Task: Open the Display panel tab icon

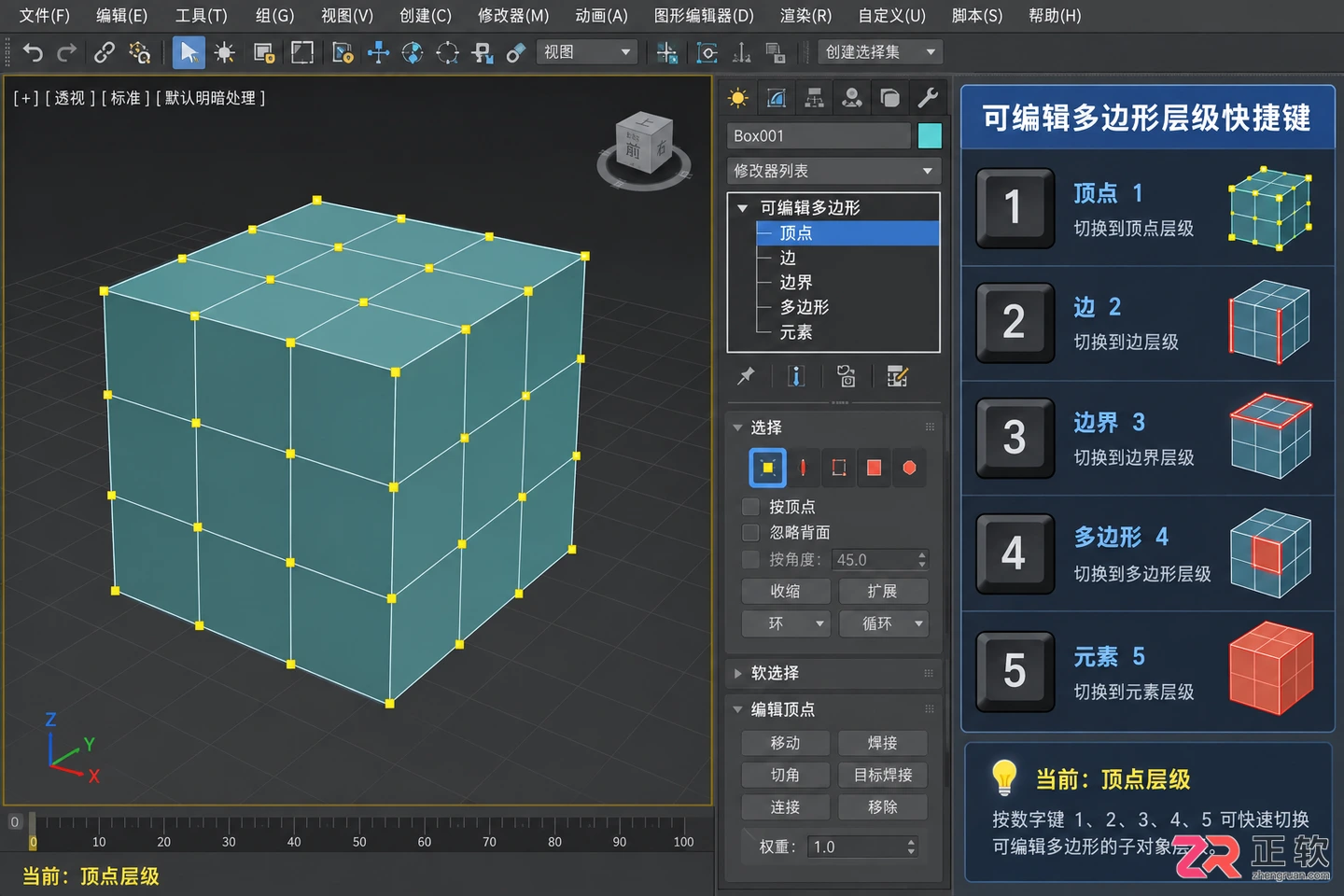Action: (x=889, y=98)
